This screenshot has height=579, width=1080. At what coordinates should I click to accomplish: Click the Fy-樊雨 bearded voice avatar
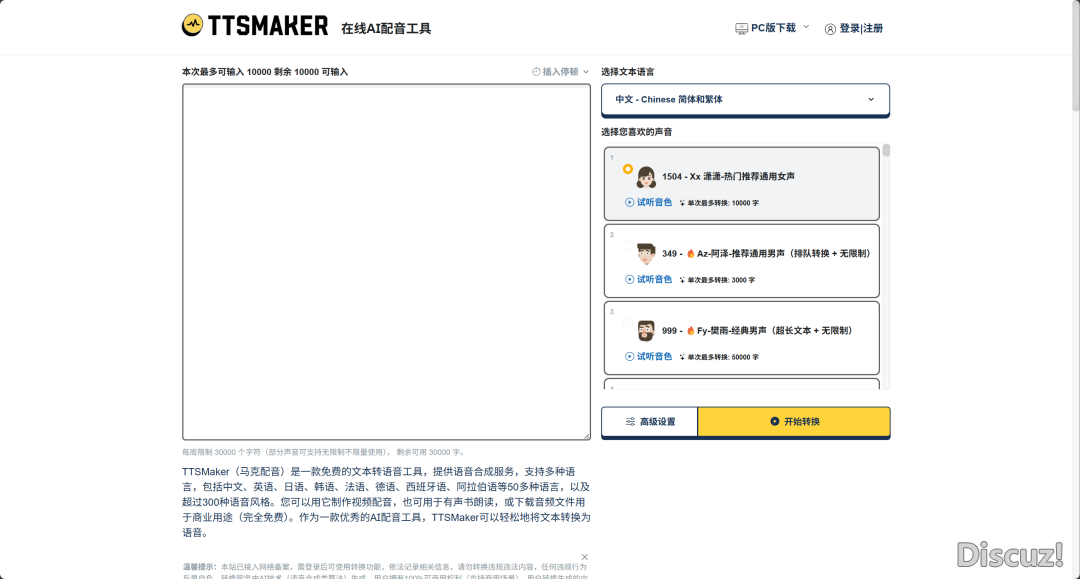(x=645, y=331)
